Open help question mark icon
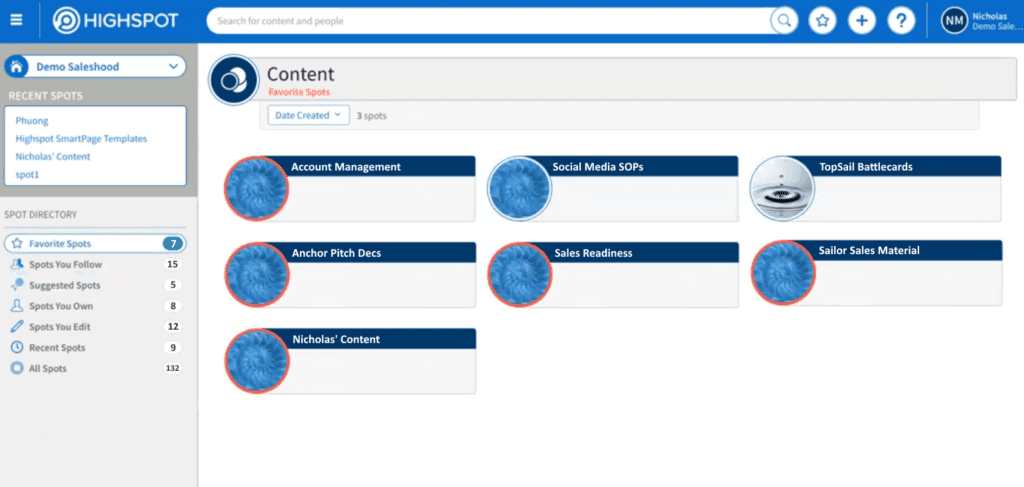 point(901,21)
